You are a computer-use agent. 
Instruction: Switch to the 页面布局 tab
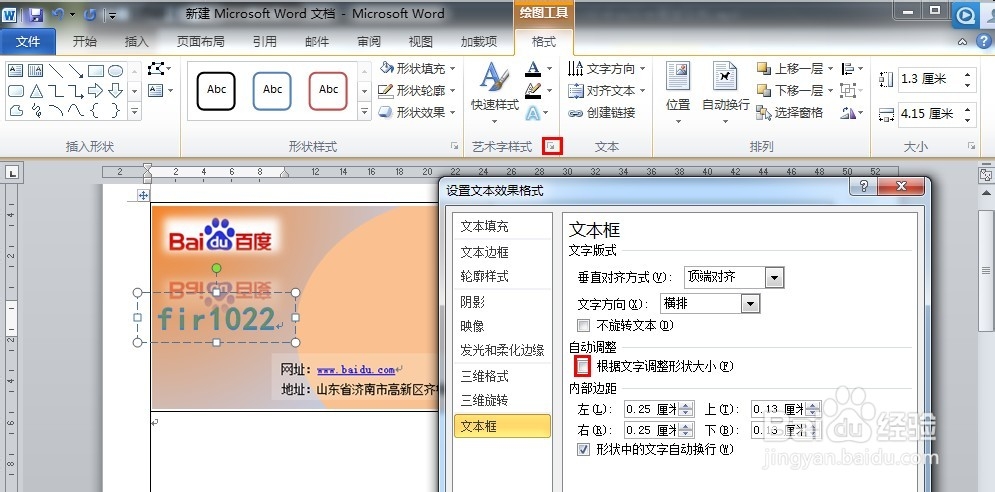tap(201, 42)
